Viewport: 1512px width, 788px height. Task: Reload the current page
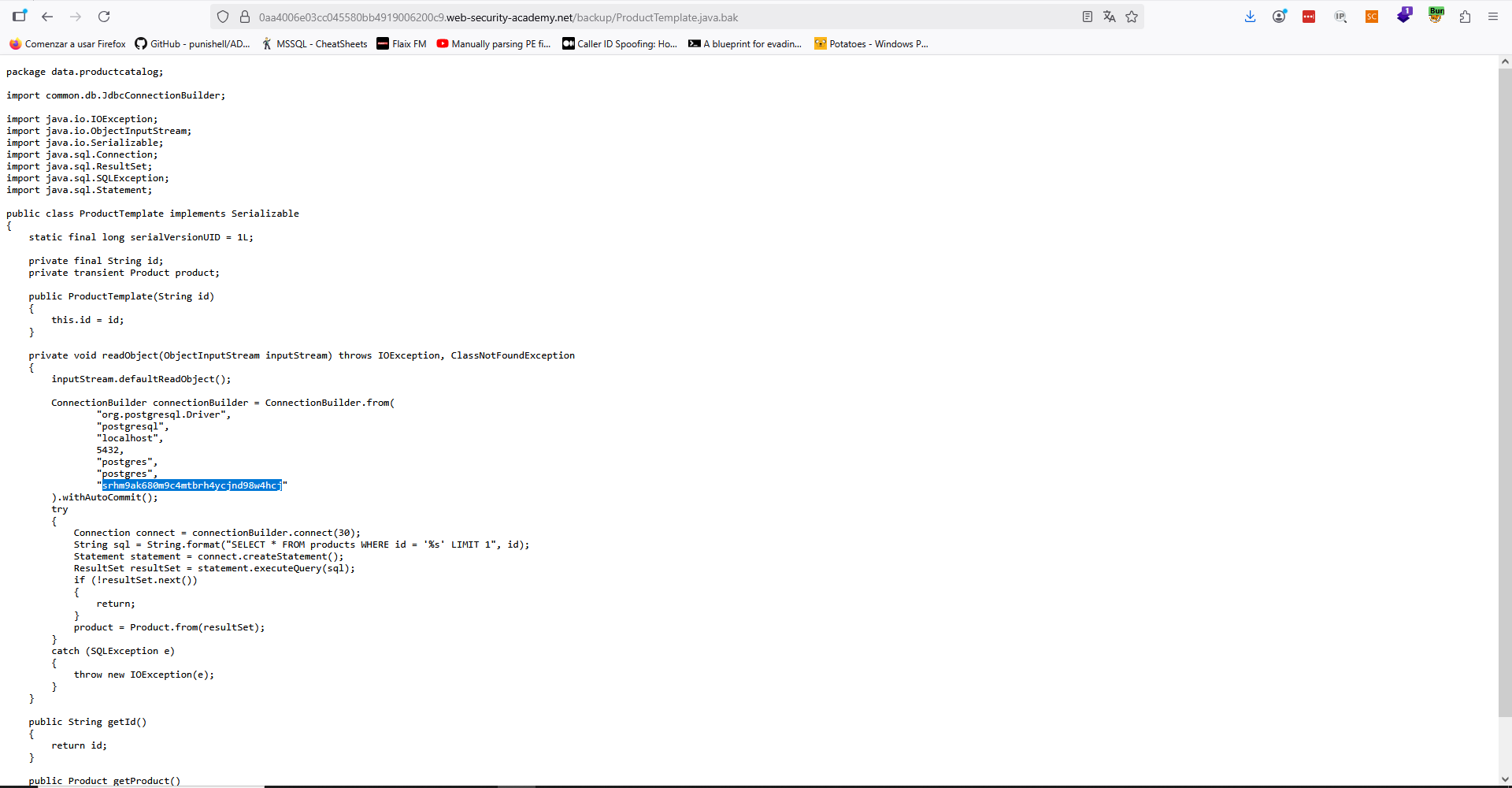click(x=104, y=17)
